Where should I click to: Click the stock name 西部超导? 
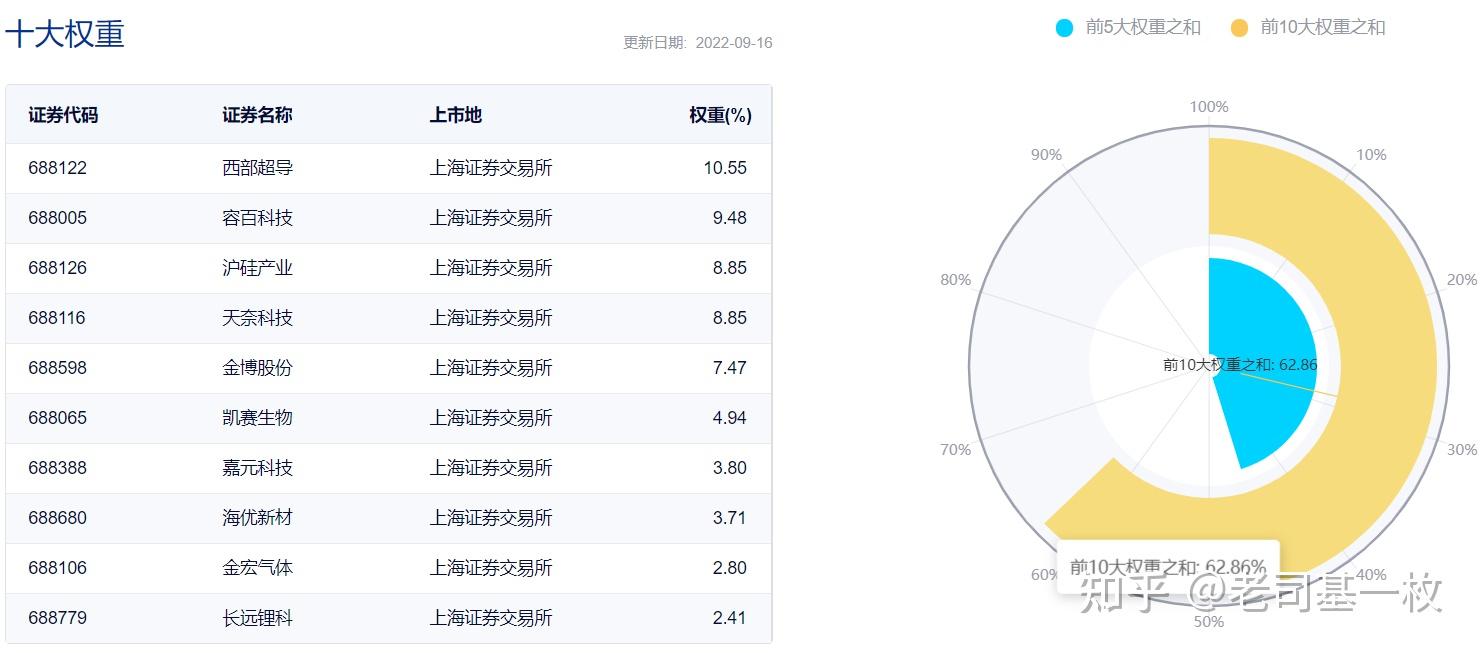257,168
